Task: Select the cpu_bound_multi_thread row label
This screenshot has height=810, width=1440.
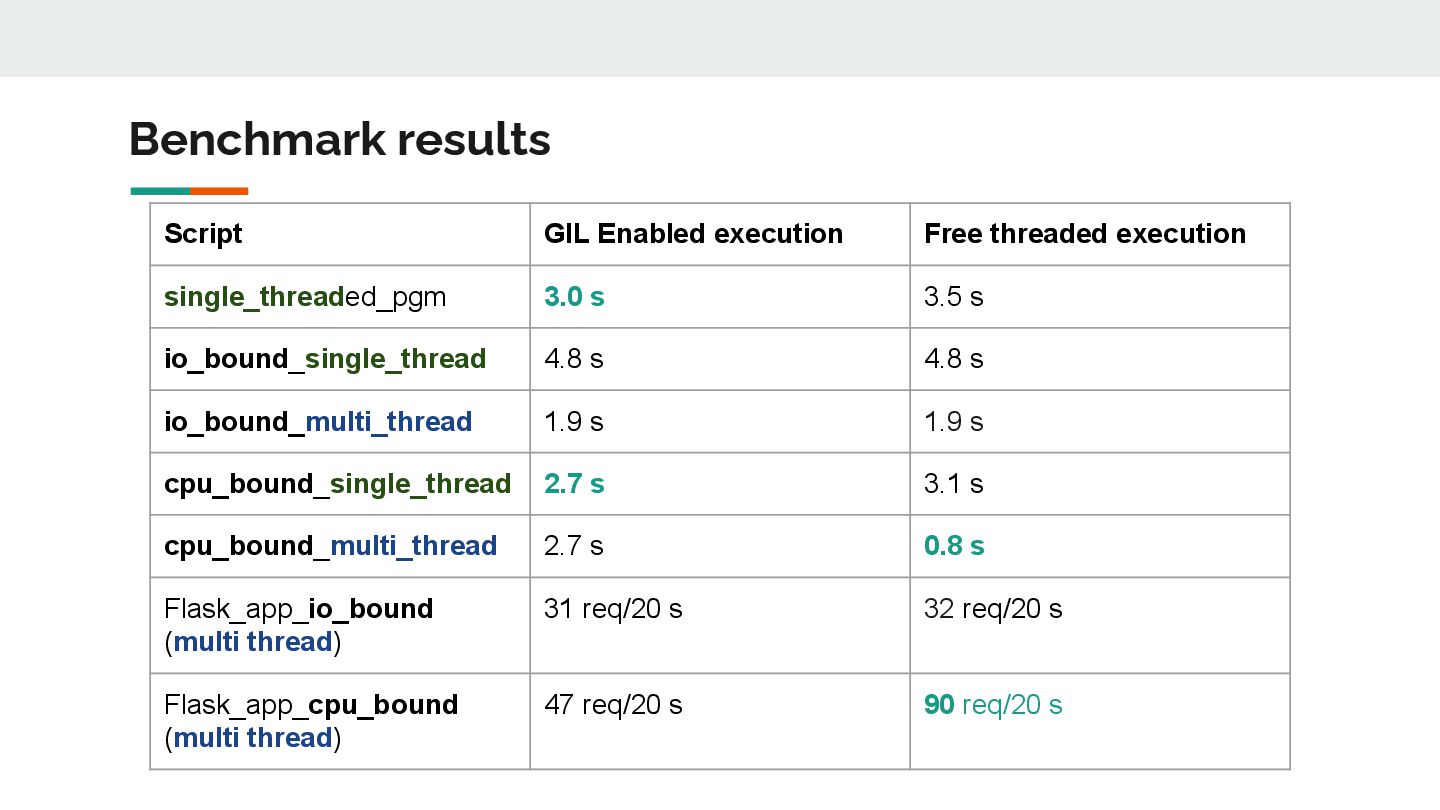Action: click(330, 546)
